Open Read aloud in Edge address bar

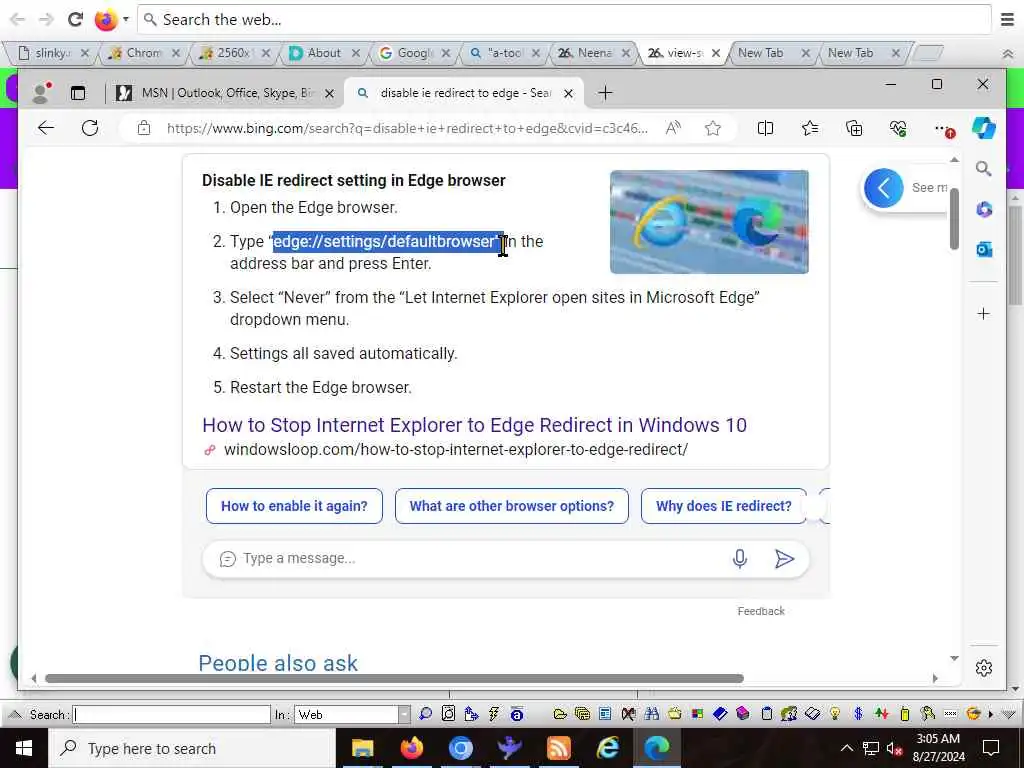point(673,128)
